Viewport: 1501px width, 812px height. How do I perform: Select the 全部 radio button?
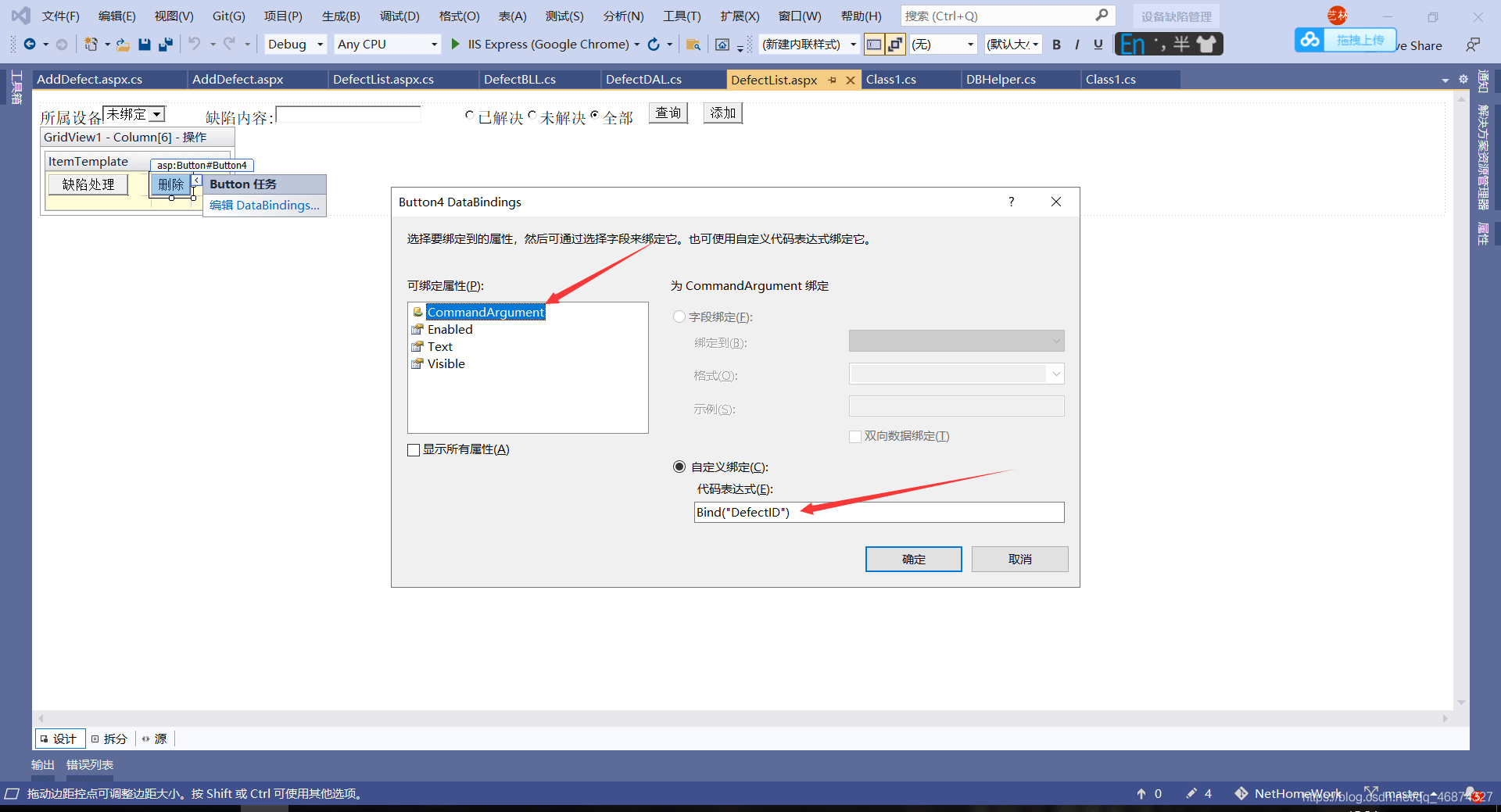tap(594, 116)
